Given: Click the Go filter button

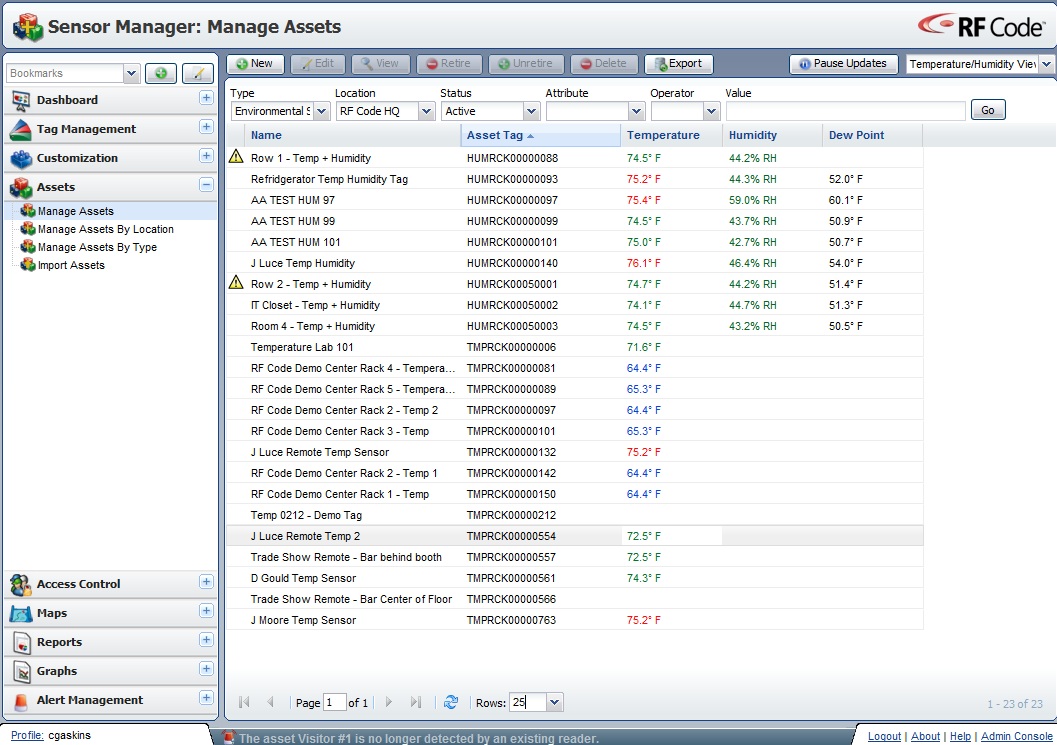Looking at the screenshot, I should 988,110.
